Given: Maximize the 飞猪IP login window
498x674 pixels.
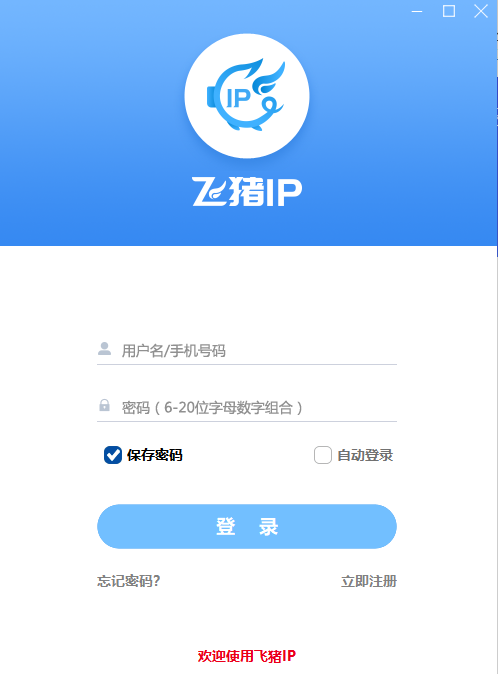Looking at the screenshot, I should tap(449, 11).
